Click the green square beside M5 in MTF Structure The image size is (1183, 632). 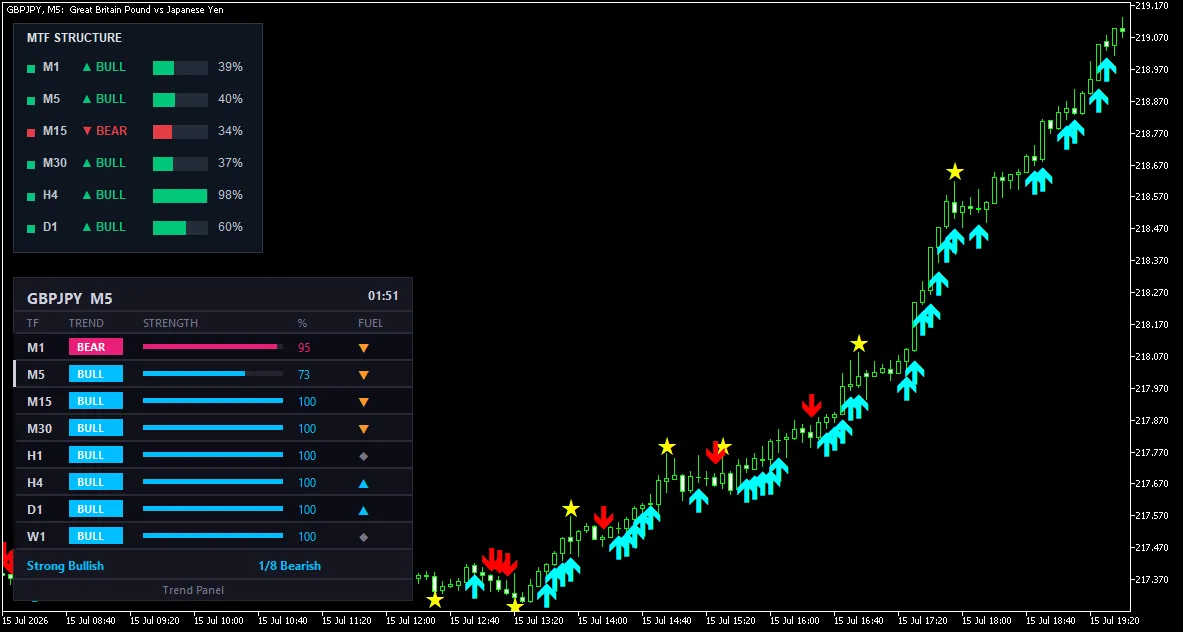coord(31,100)
